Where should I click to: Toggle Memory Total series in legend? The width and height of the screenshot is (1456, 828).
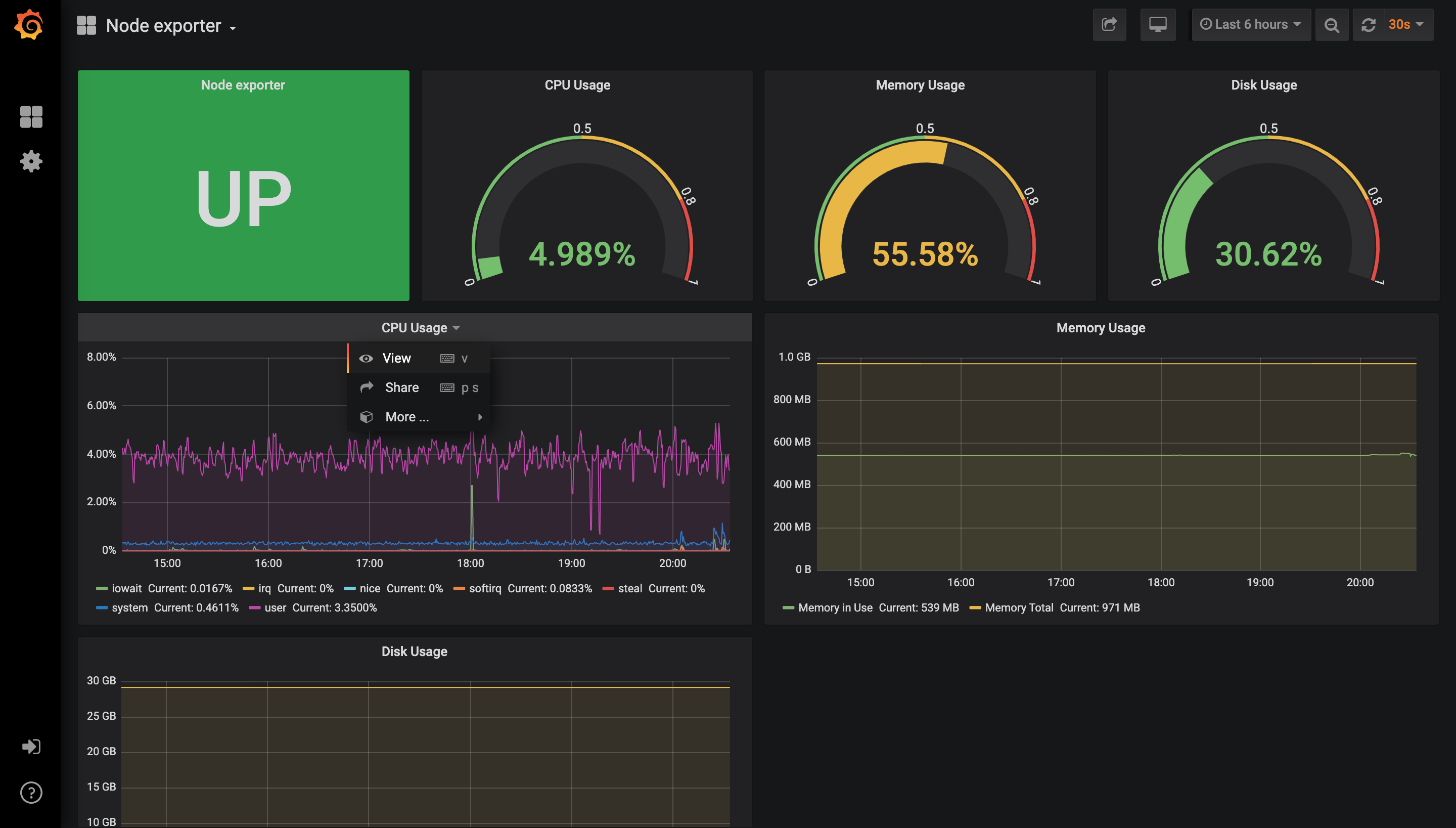[x=1020, y=607]
